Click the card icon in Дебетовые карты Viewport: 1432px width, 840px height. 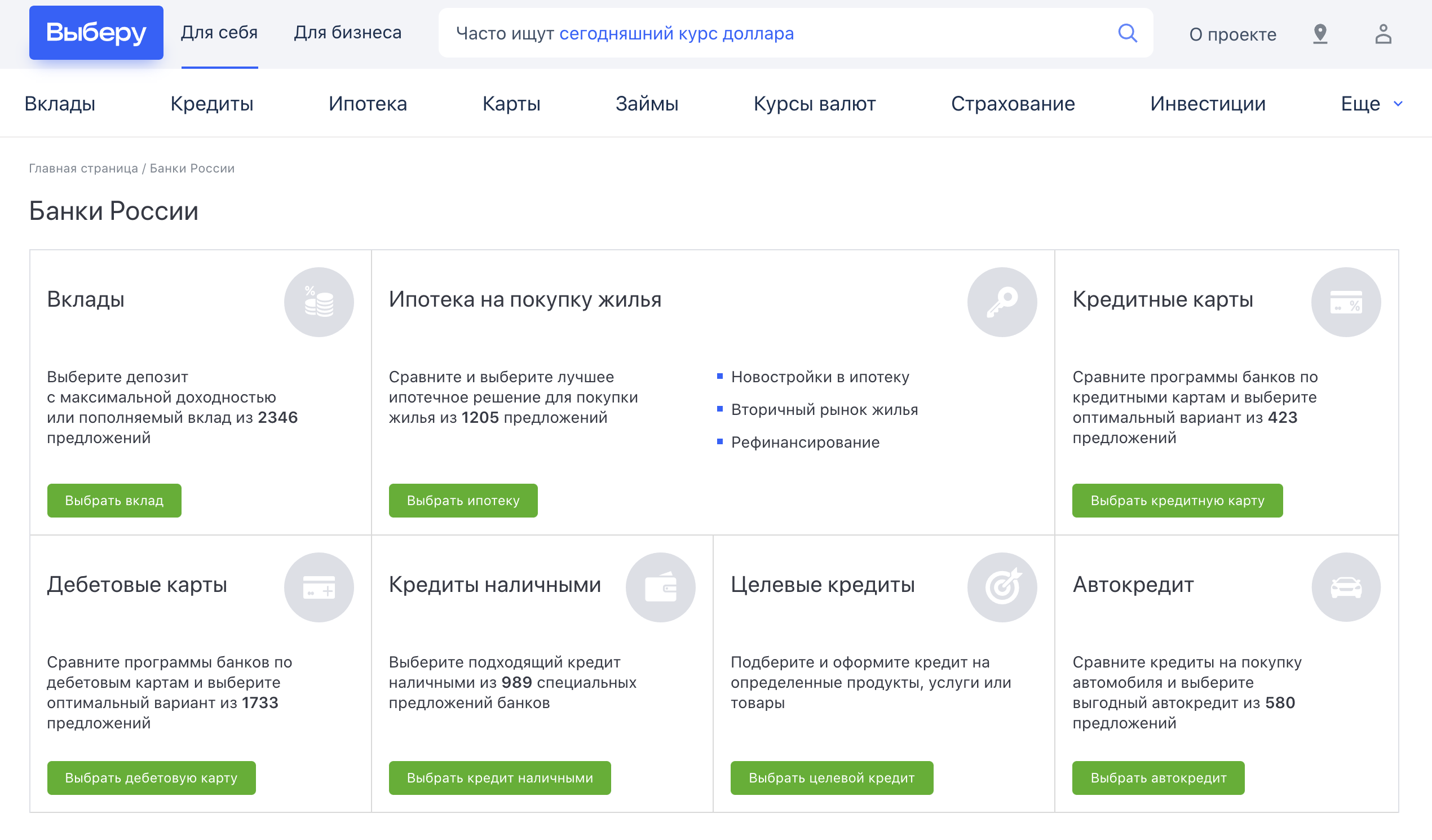(x=319, y=586)
